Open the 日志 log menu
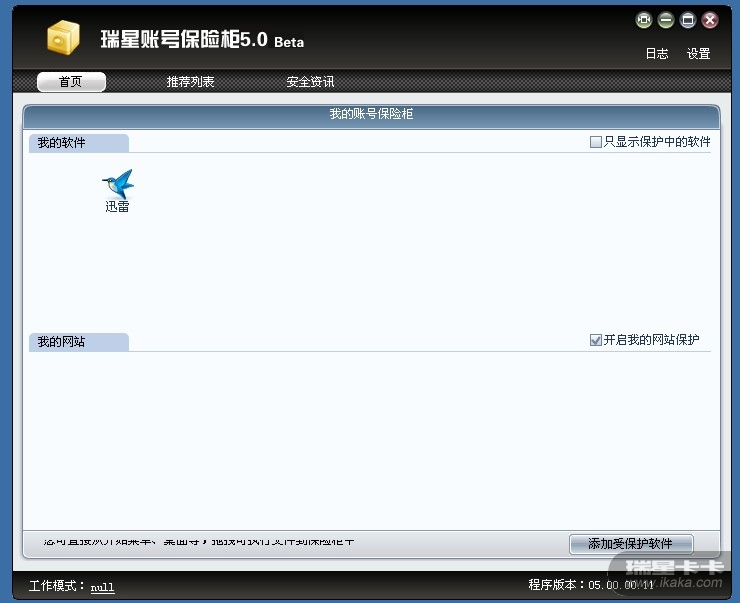The image size is (740, 603). [x=657, y=54]
